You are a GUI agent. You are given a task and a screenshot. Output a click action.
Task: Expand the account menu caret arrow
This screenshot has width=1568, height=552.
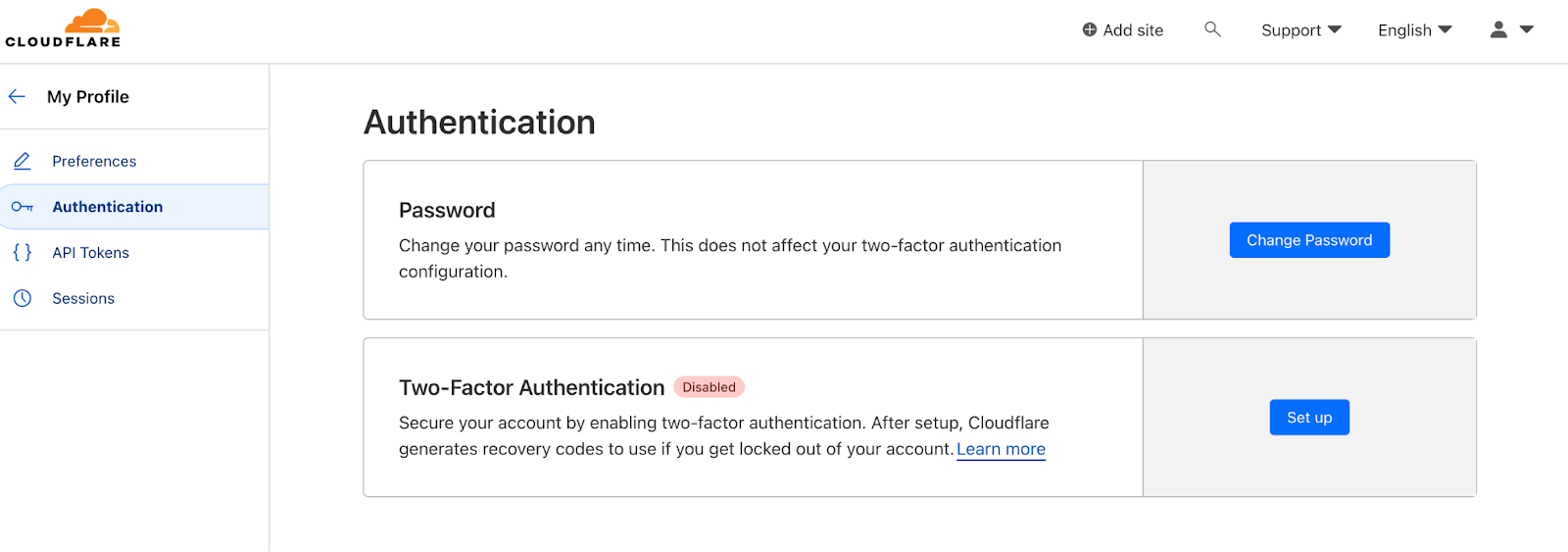click(x=1526, y=29)
